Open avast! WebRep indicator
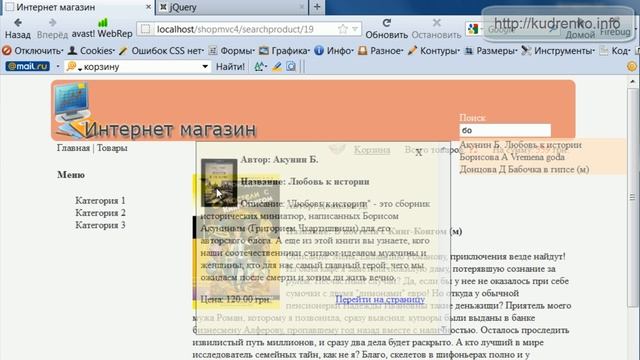The width and height of the screenshot is (640, 360). tap(102, 29)
